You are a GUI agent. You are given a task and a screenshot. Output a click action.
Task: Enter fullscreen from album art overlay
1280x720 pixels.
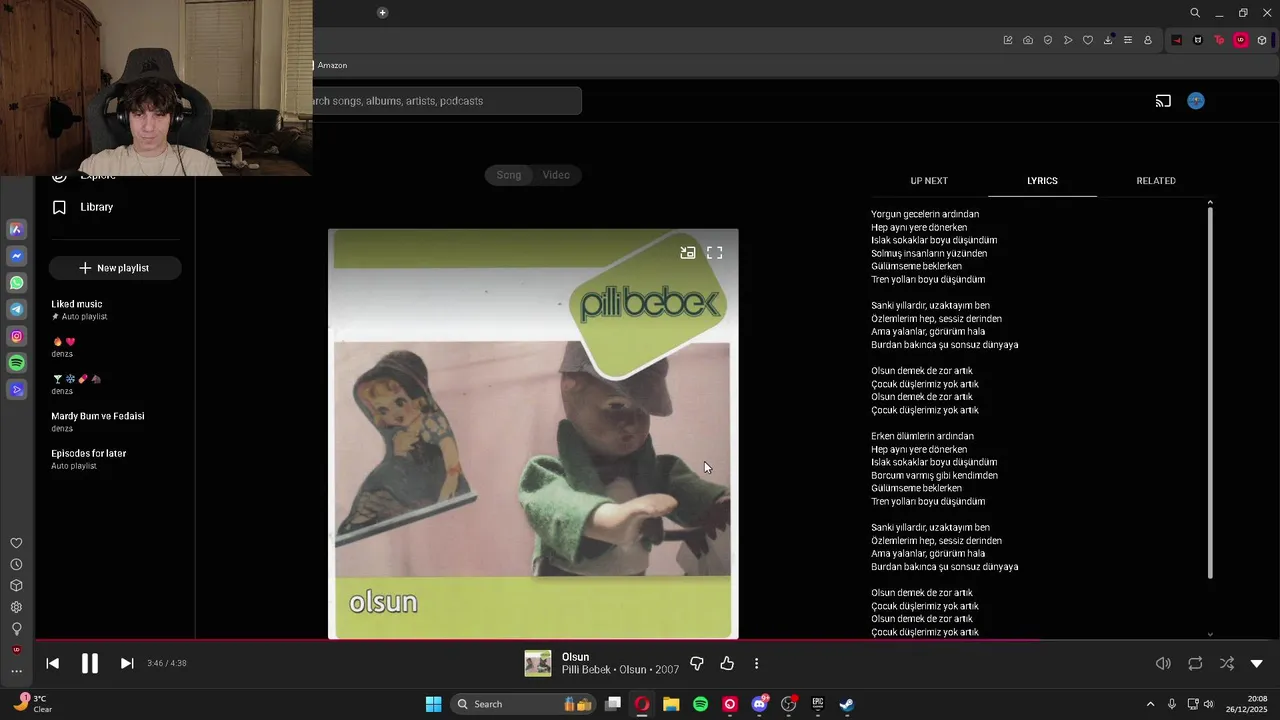click(x=715, y=253)
